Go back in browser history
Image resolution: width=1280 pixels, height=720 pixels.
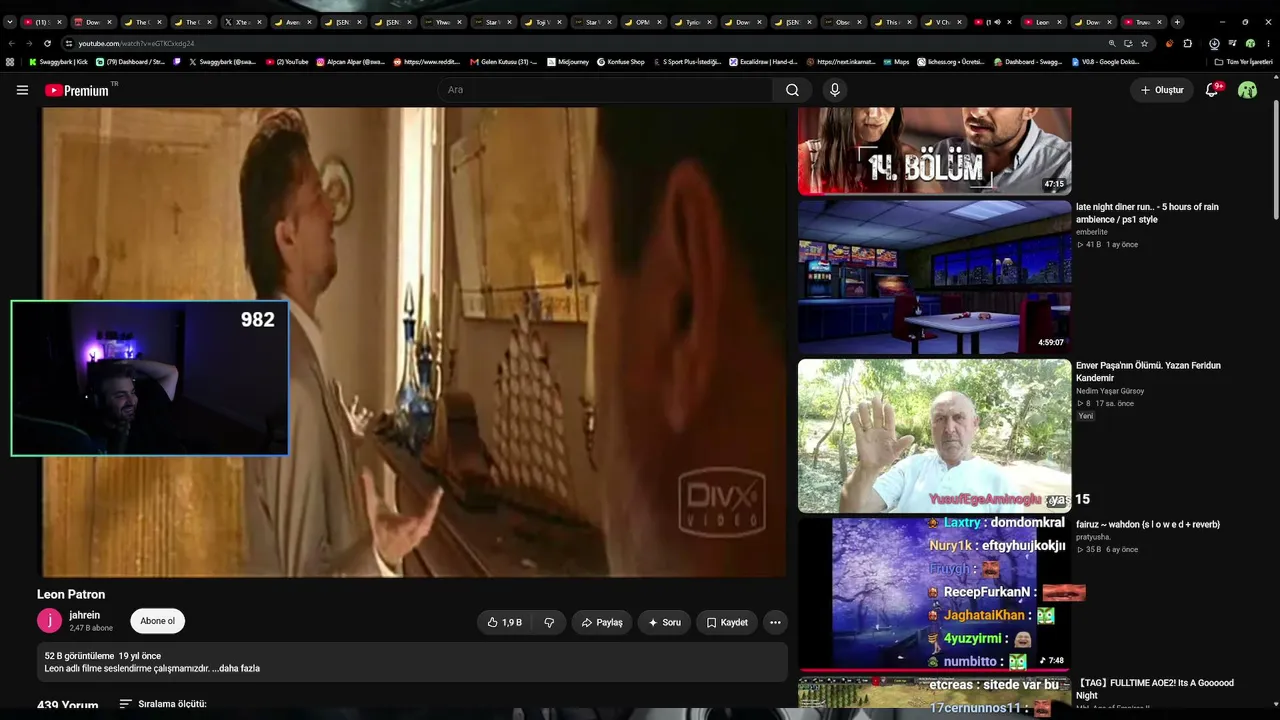(11, 43)
